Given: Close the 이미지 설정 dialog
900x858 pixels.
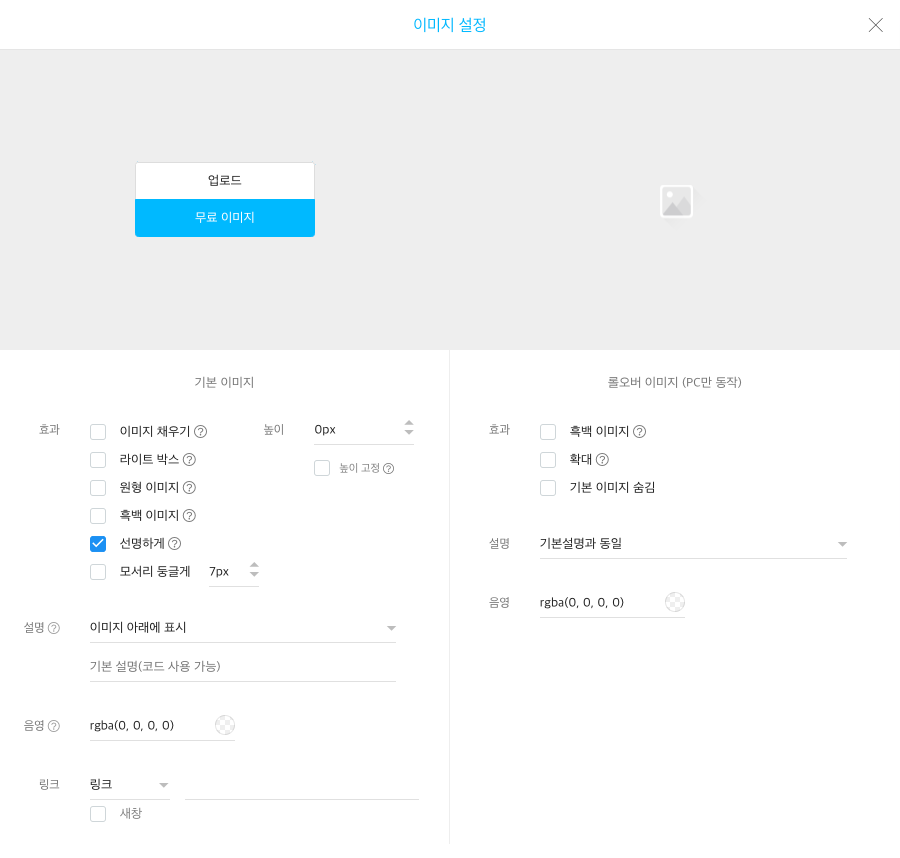Looking at the screenshot, I should pyautogui.click(x=875, y=25).
